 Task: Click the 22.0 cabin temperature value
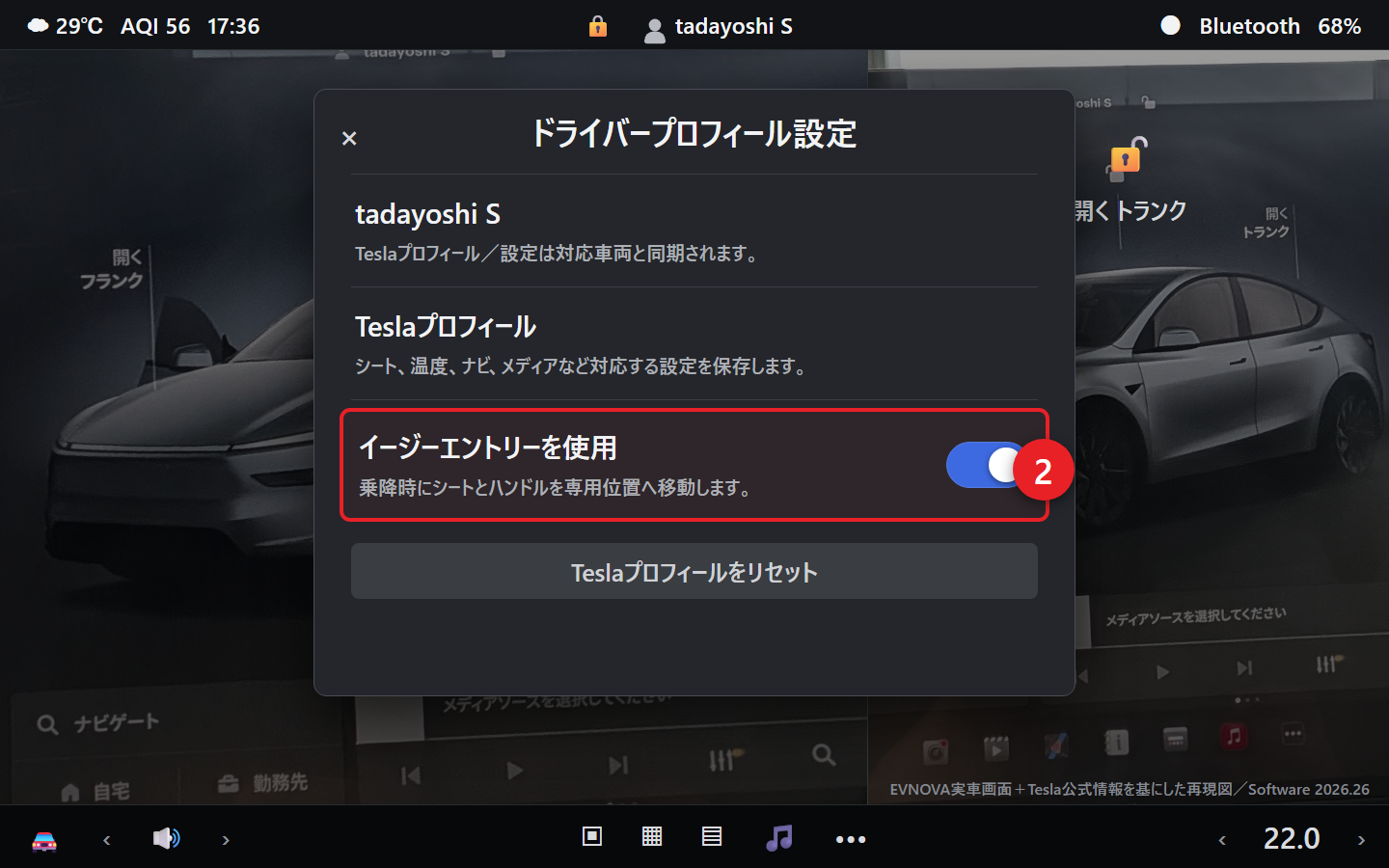[x=1292, y=838]
